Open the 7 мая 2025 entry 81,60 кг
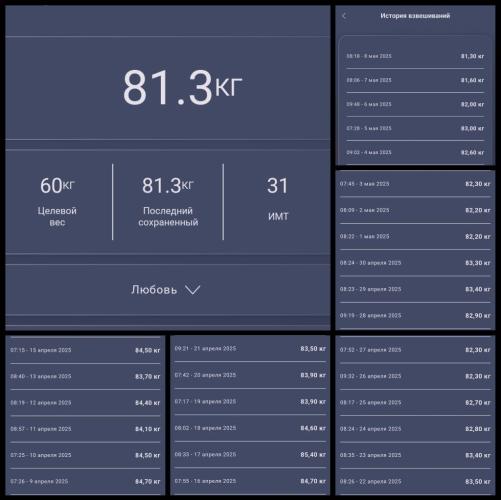 (415, 80)
